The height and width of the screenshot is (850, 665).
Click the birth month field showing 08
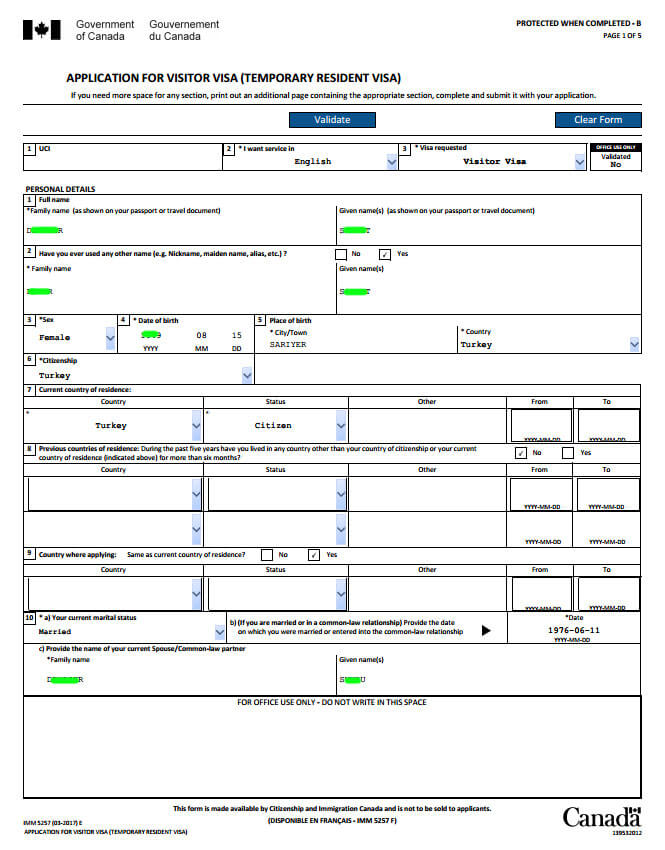[202, 336]
